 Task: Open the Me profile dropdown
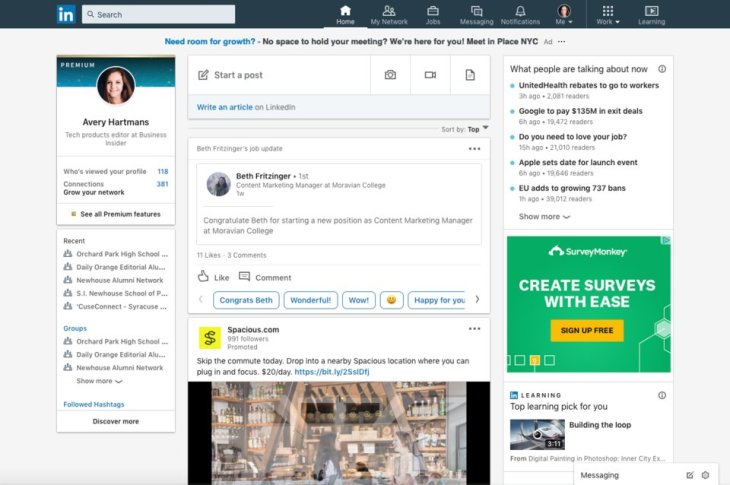(565, 15)
